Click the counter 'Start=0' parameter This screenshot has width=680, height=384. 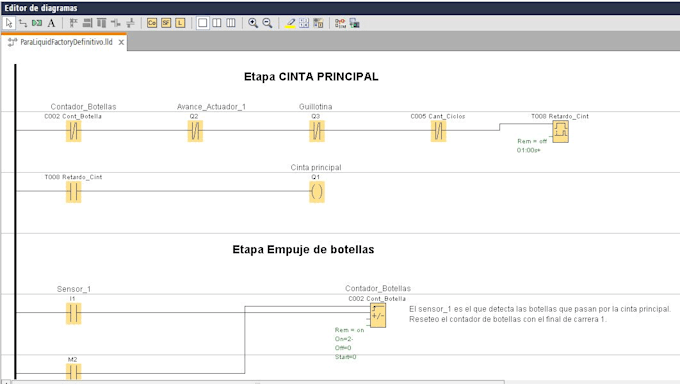coord(345,357)
